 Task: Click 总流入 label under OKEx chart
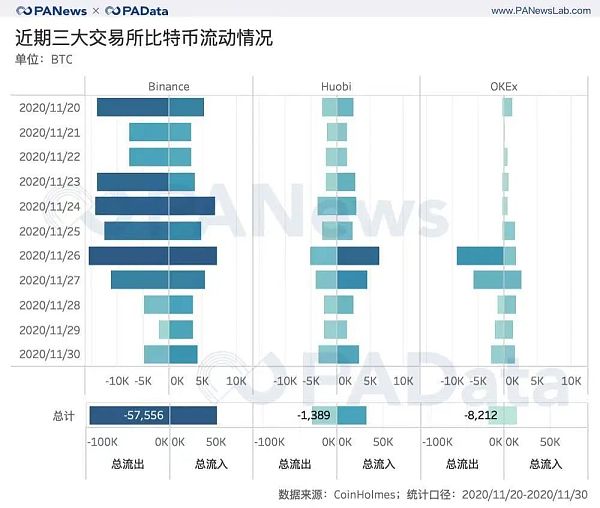(545, 464)
